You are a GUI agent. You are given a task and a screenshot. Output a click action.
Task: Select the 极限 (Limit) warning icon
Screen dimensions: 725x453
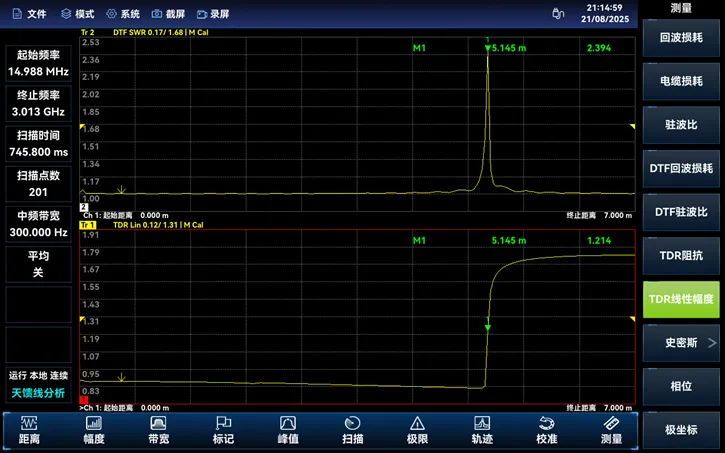pyautogui.click(x=417, y=424)
